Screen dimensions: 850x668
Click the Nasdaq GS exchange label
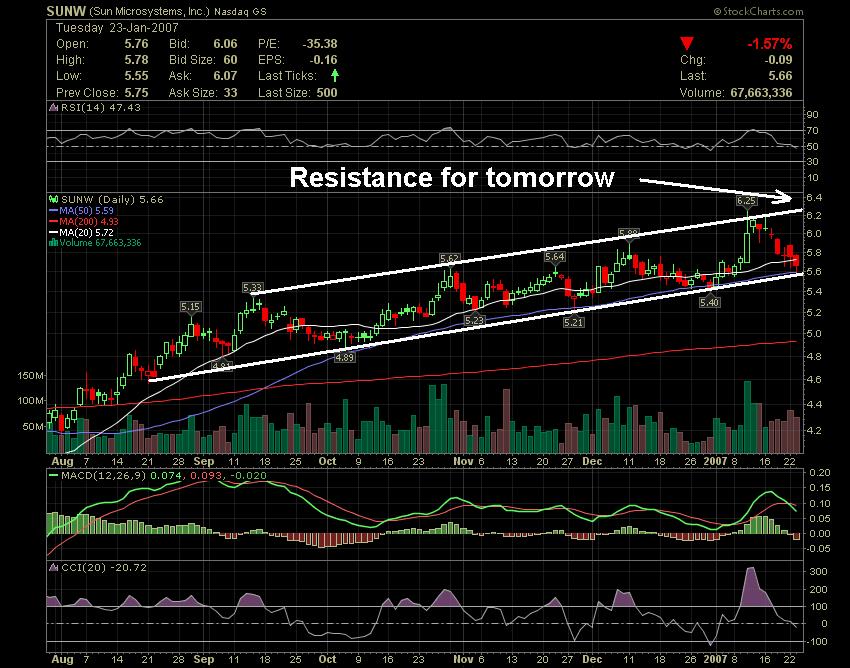pos(240,11)
